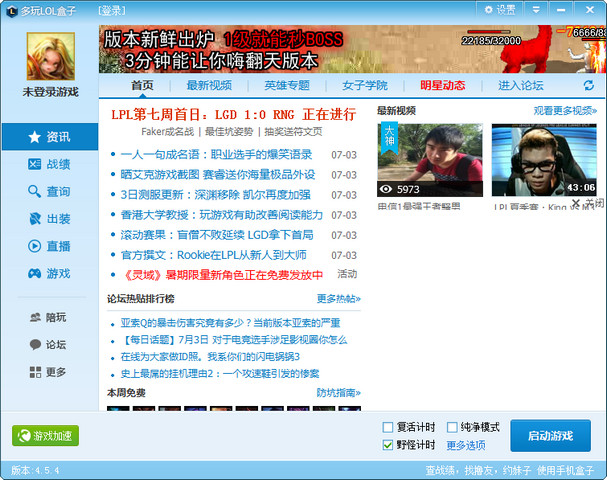This screenshot has height=480, width=607.
Task: Open the 出装 item build section
Action: tap(50, 219)
